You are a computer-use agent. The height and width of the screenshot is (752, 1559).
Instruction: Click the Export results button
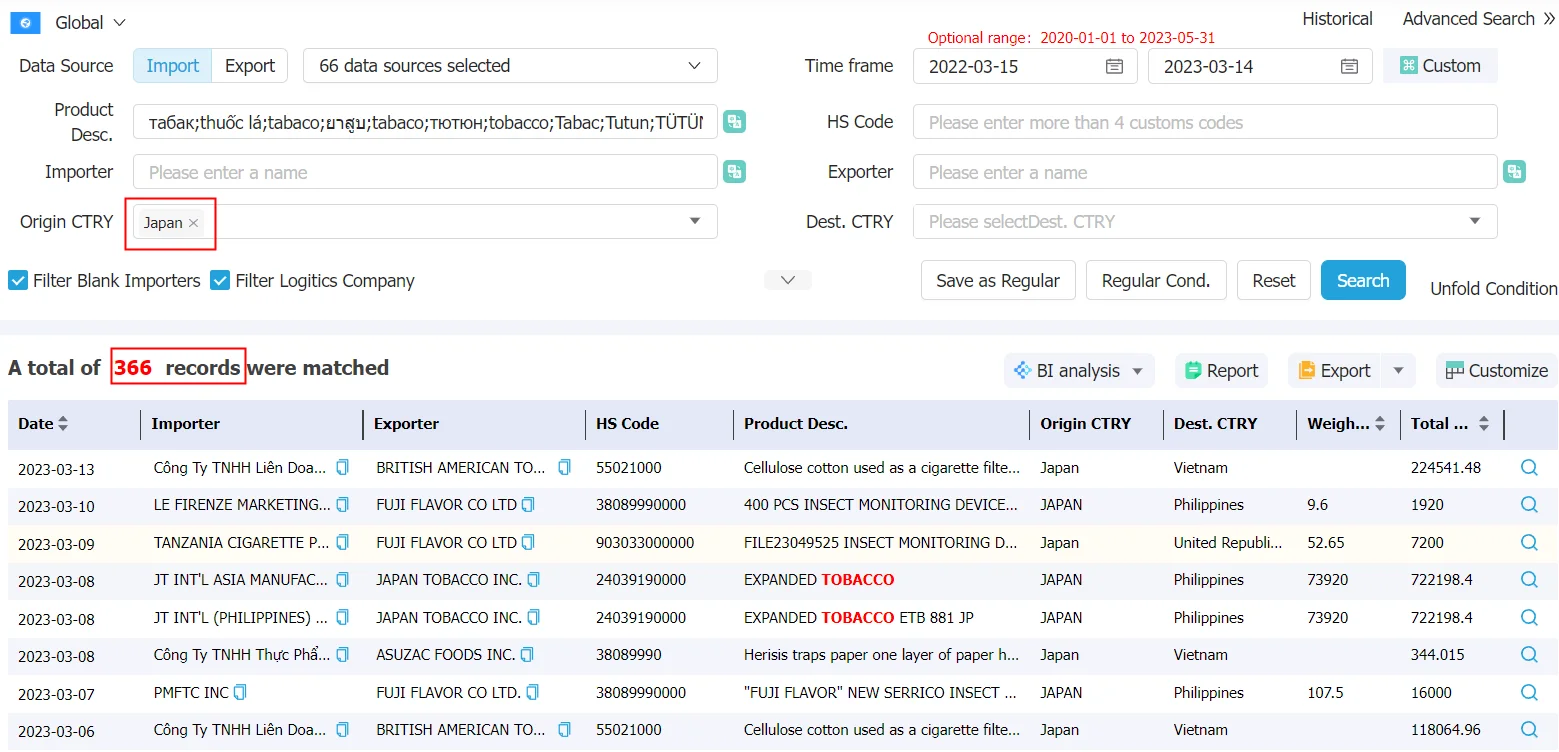(1334, 371)
